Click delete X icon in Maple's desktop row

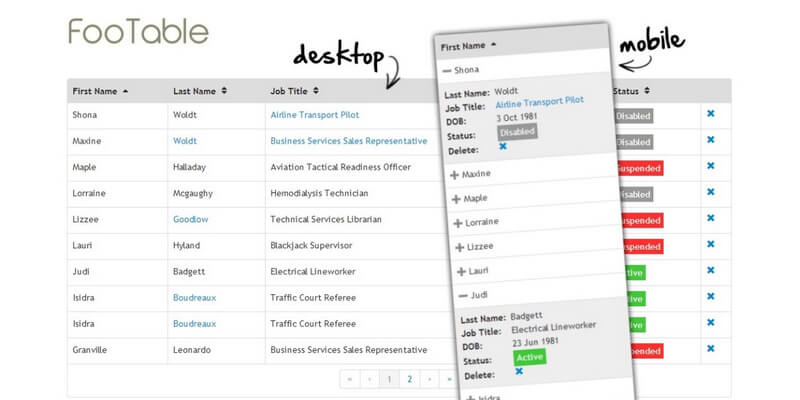tap(710, 167)
